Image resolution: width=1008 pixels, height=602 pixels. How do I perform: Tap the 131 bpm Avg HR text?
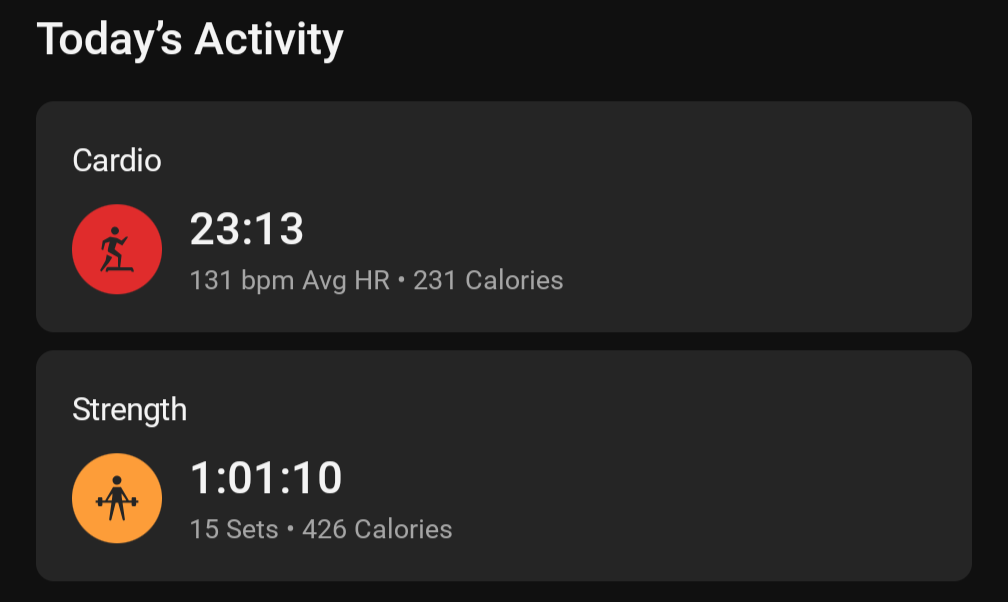click(x=290, y=281)
